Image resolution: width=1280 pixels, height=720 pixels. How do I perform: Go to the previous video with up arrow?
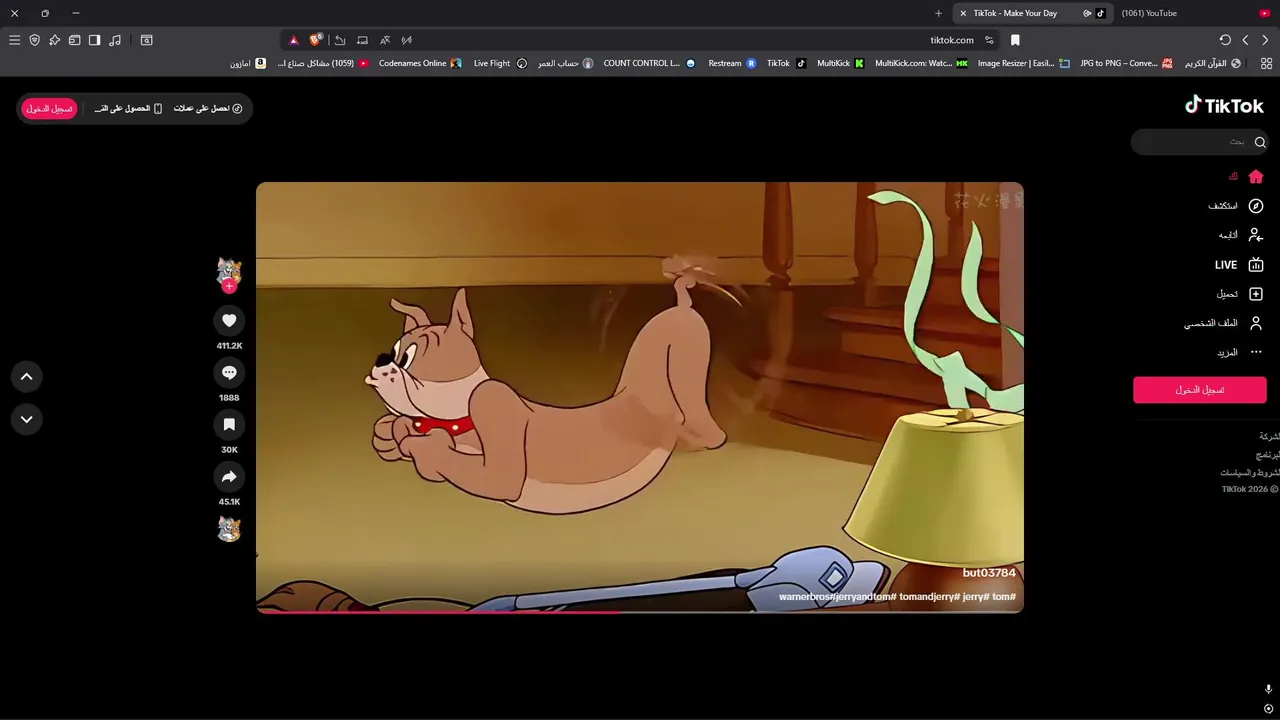pyautogui.click(x=27, y=377)
